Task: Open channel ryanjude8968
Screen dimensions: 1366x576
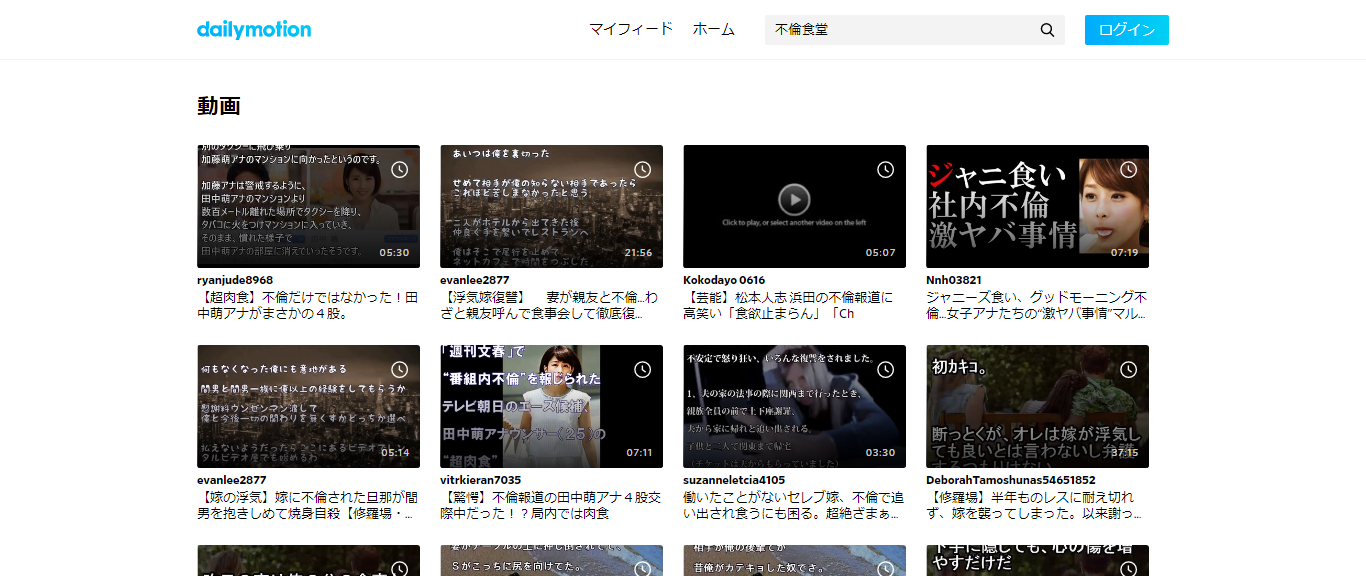Action: 235,280
